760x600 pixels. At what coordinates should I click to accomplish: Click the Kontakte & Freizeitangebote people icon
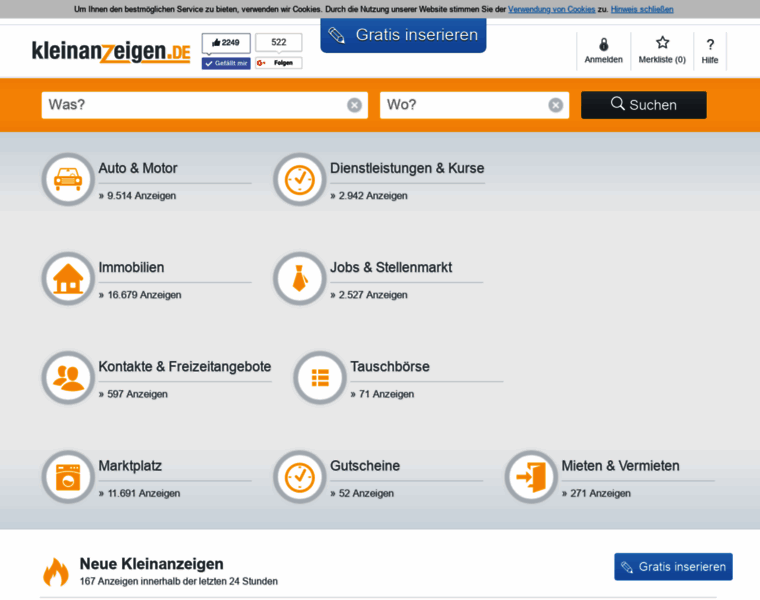pos(68,378)
